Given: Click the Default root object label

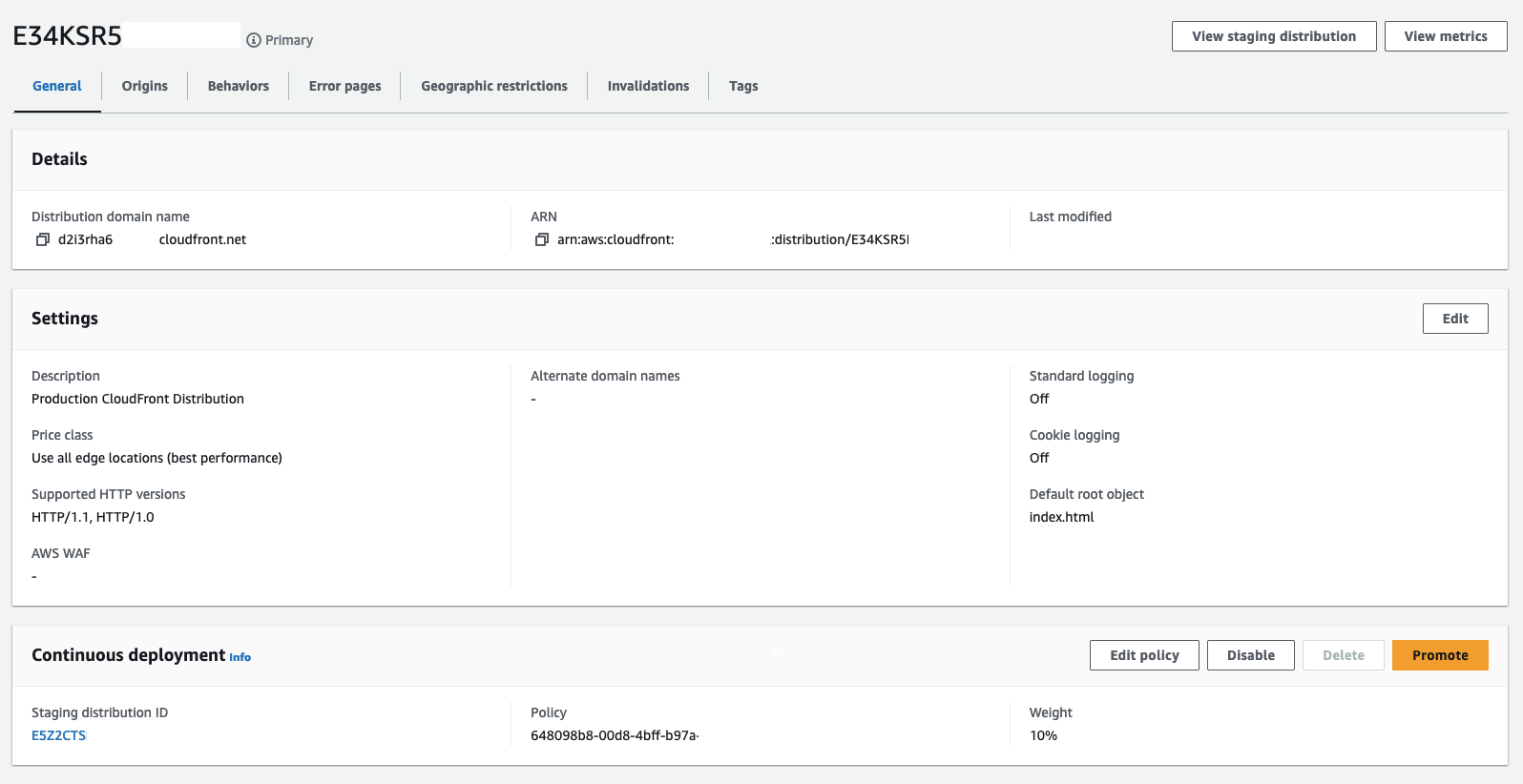Looking at the screenshot, I should (1087, 494).
